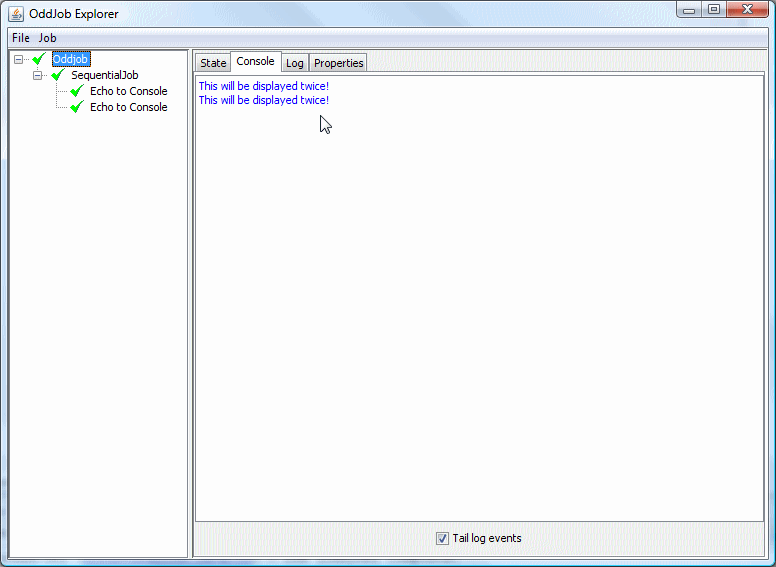
Task: Show the Log tab
Action: (x=295, y=63)
